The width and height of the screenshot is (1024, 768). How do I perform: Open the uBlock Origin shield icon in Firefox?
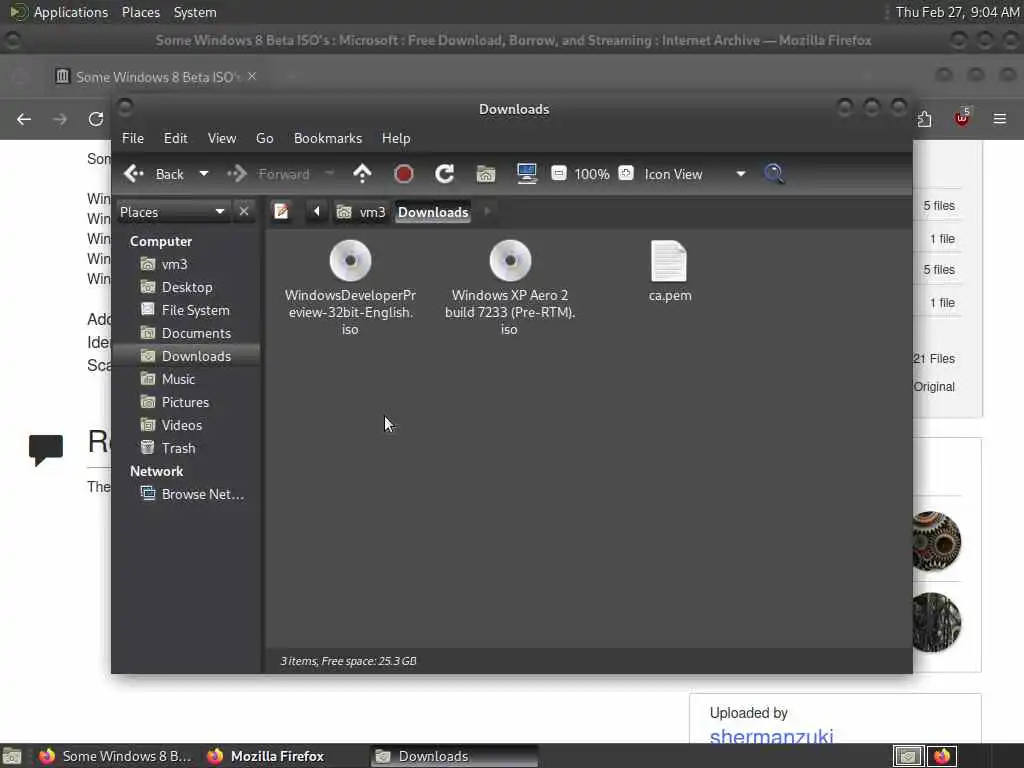point(962,118)
